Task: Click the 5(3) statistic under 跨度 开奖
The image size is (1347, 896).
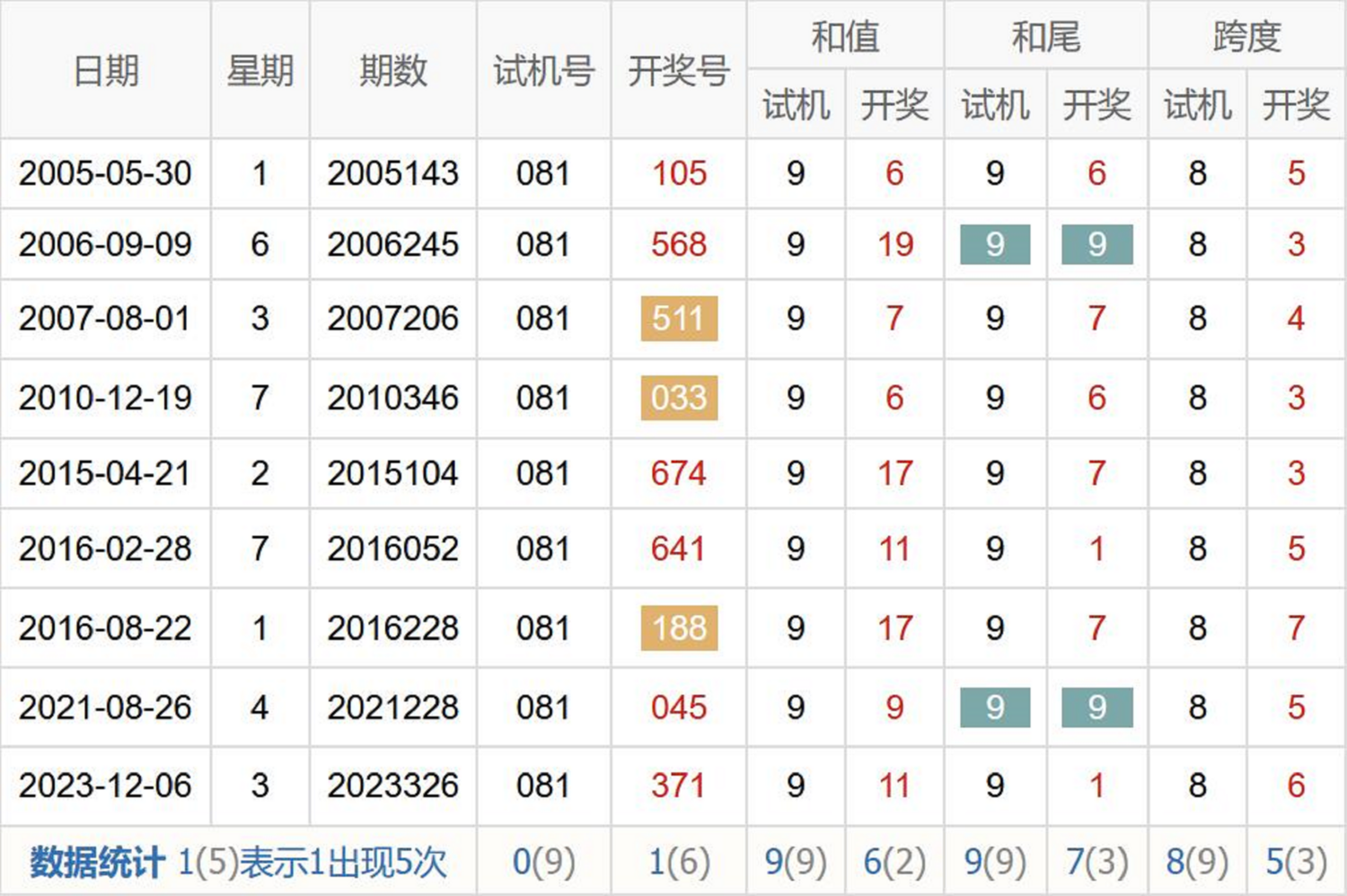Action: (1296, 862)
